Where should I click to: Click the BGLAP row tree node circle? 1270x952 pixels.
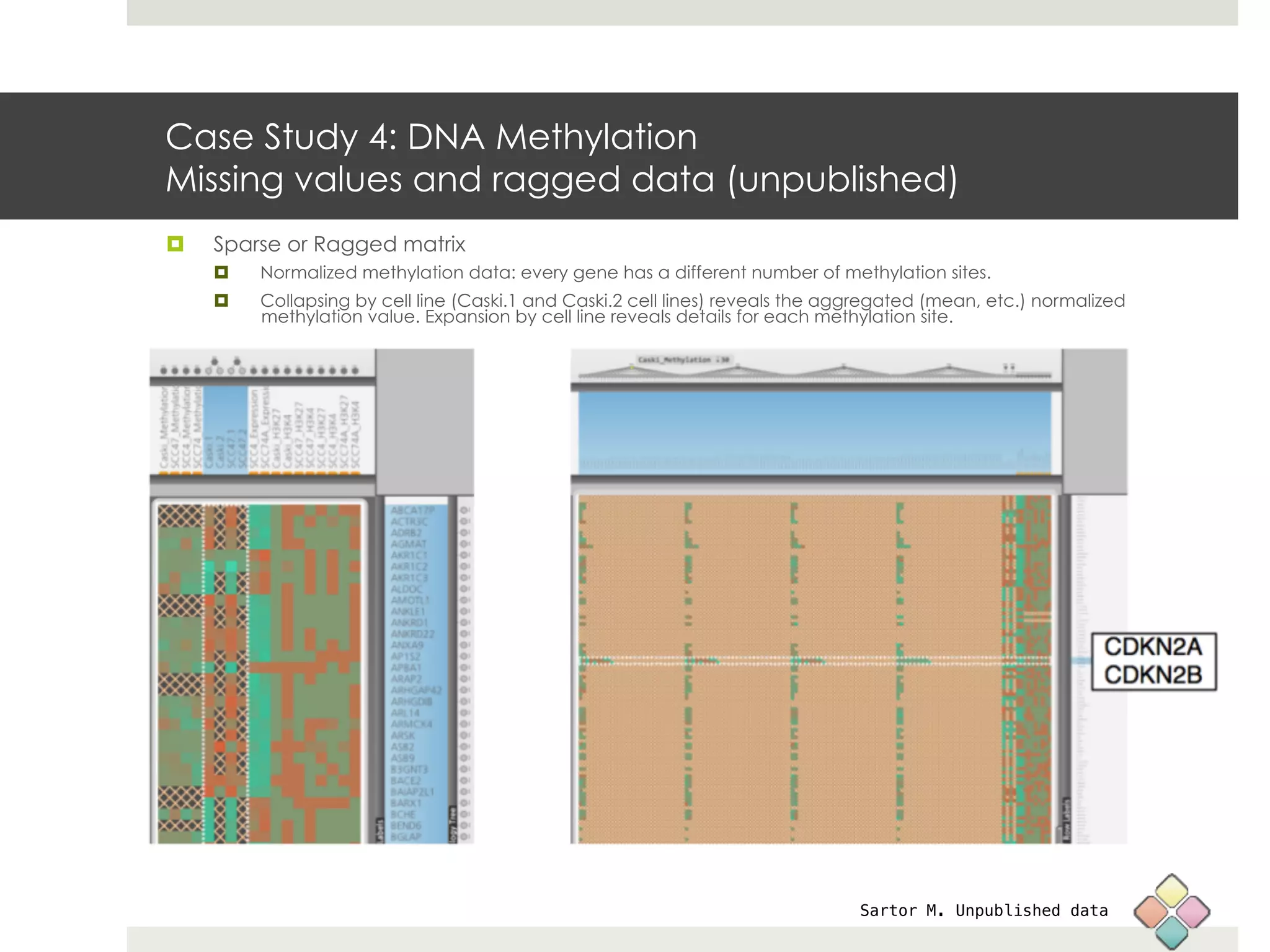465,837
